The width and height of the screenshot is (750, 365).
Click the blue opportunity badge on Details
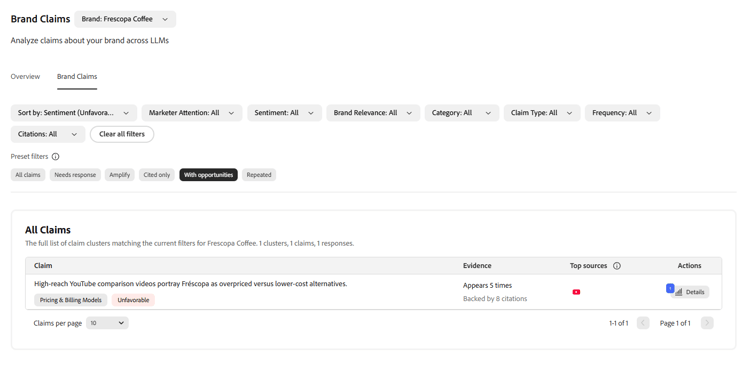(x=670, y=288)
